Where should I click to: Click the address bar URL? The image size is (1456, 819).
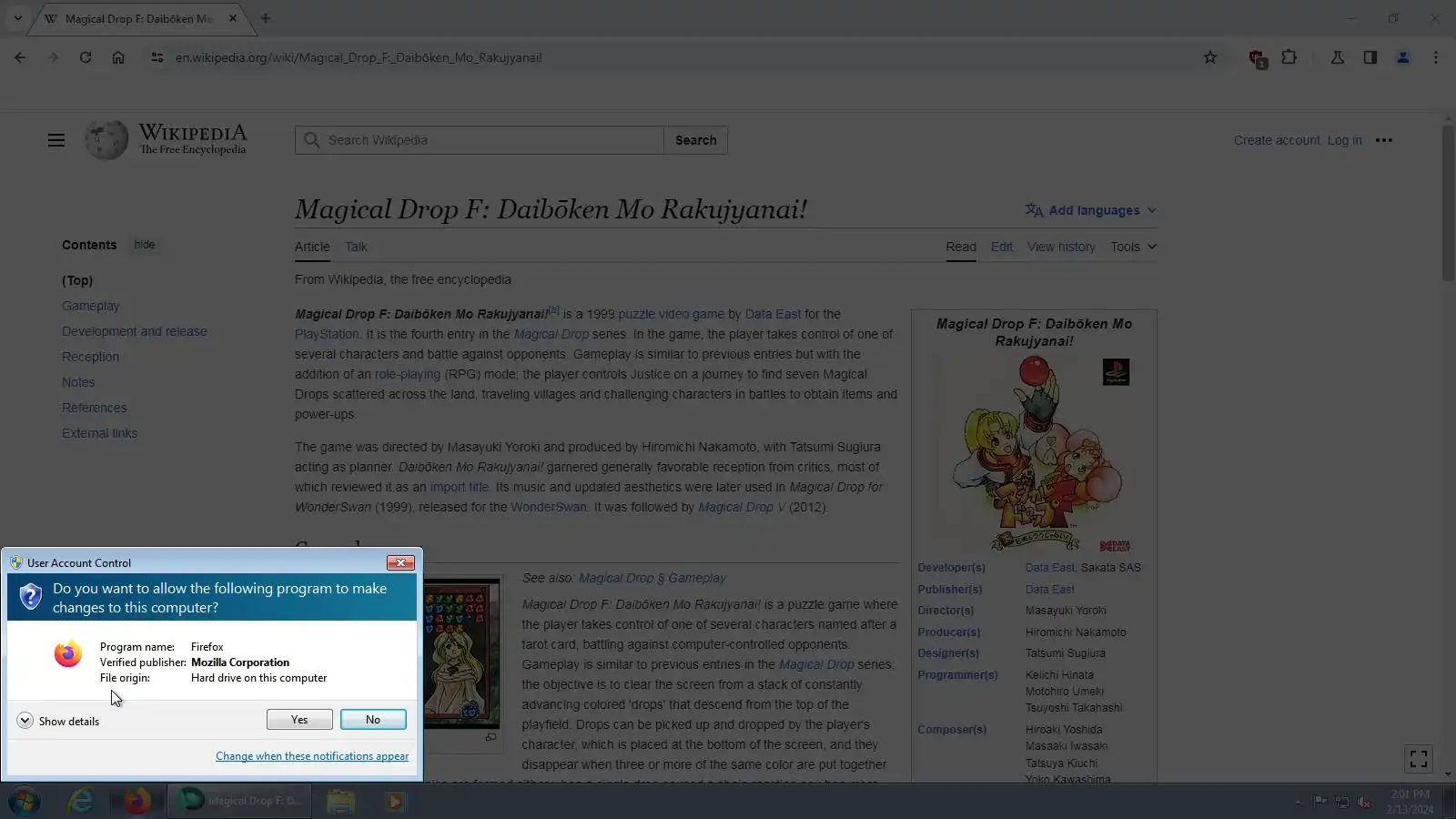[359, 57]
